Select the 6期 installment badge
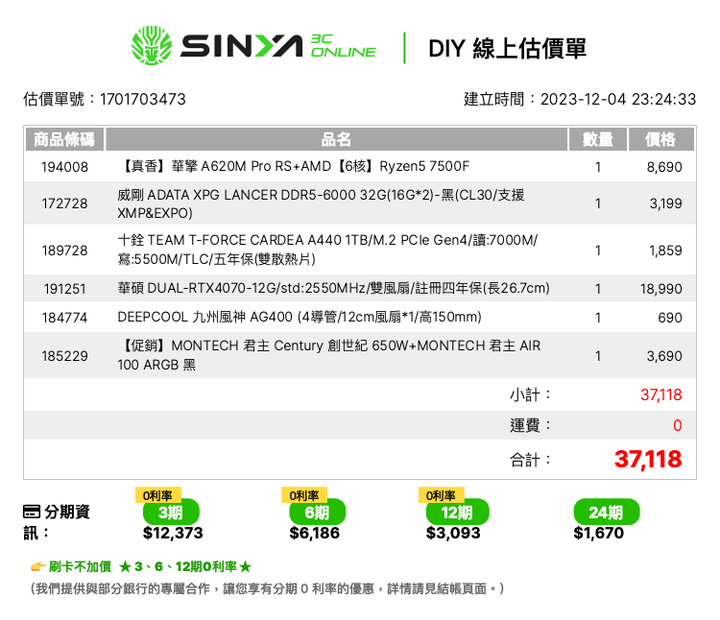 pos(317,512)
